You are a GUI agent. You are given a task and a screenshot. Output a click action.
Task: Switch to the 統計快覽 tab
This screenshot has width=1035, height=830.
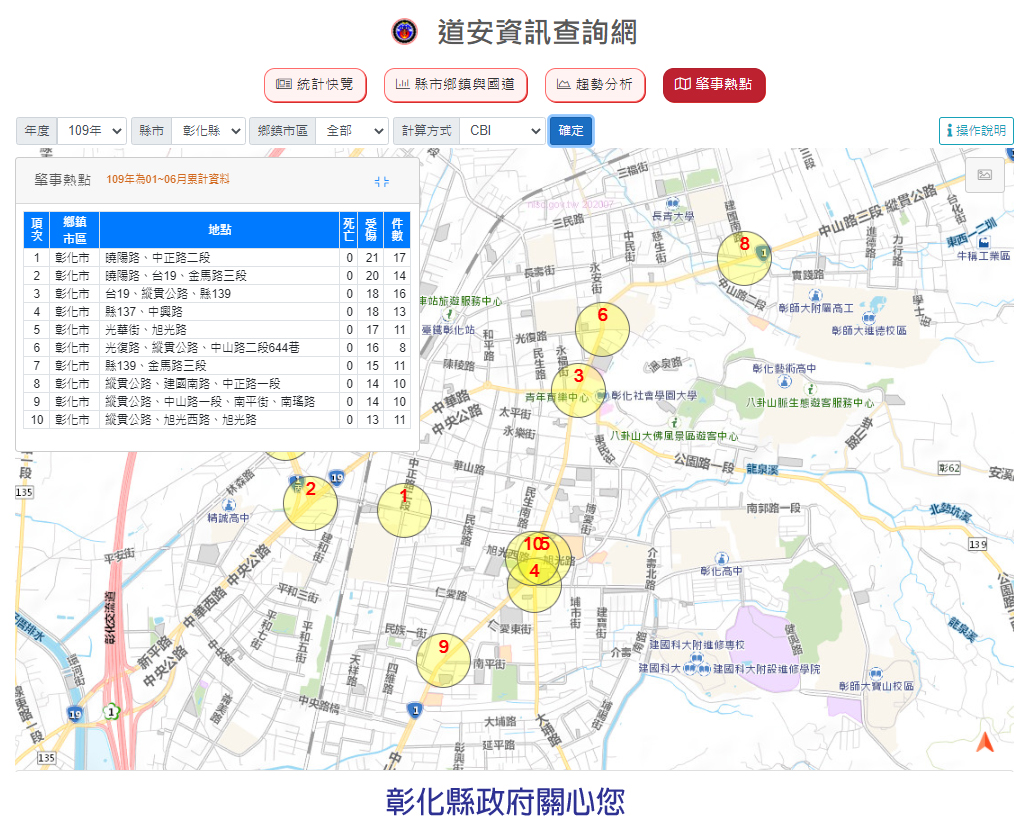(315, 85)
